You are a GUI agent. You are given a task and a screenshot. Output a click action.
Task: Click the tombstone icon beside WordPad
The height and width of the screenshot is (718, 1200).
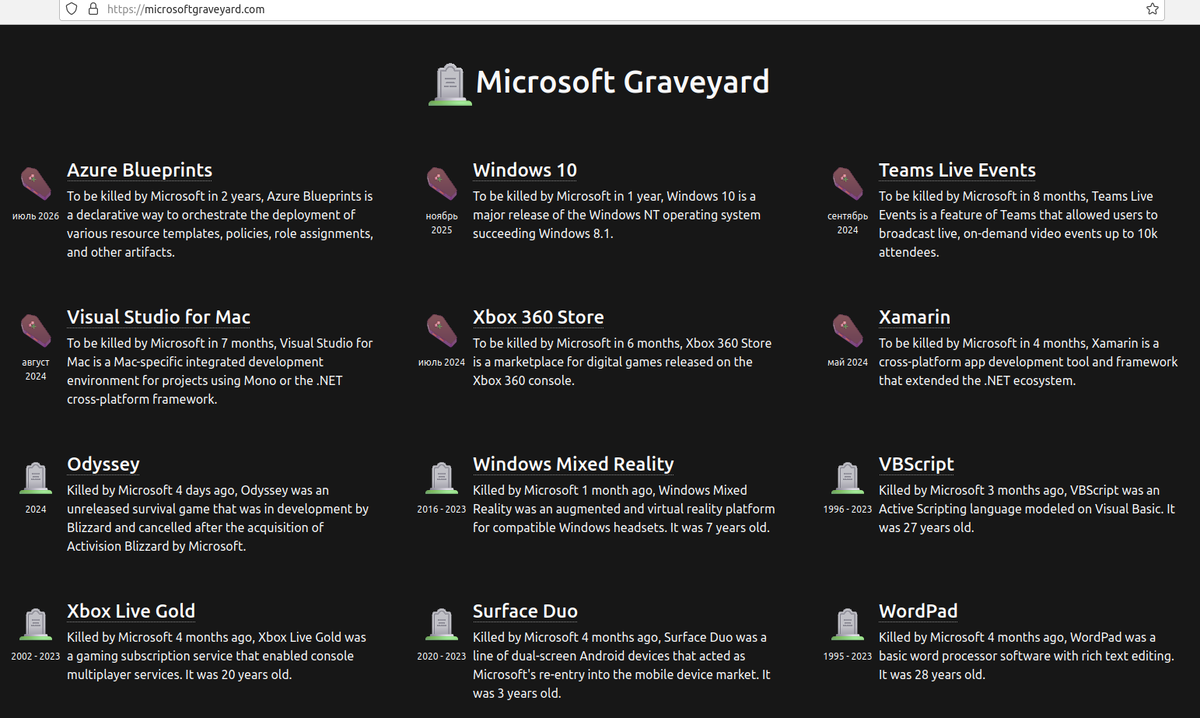[848, 625]
